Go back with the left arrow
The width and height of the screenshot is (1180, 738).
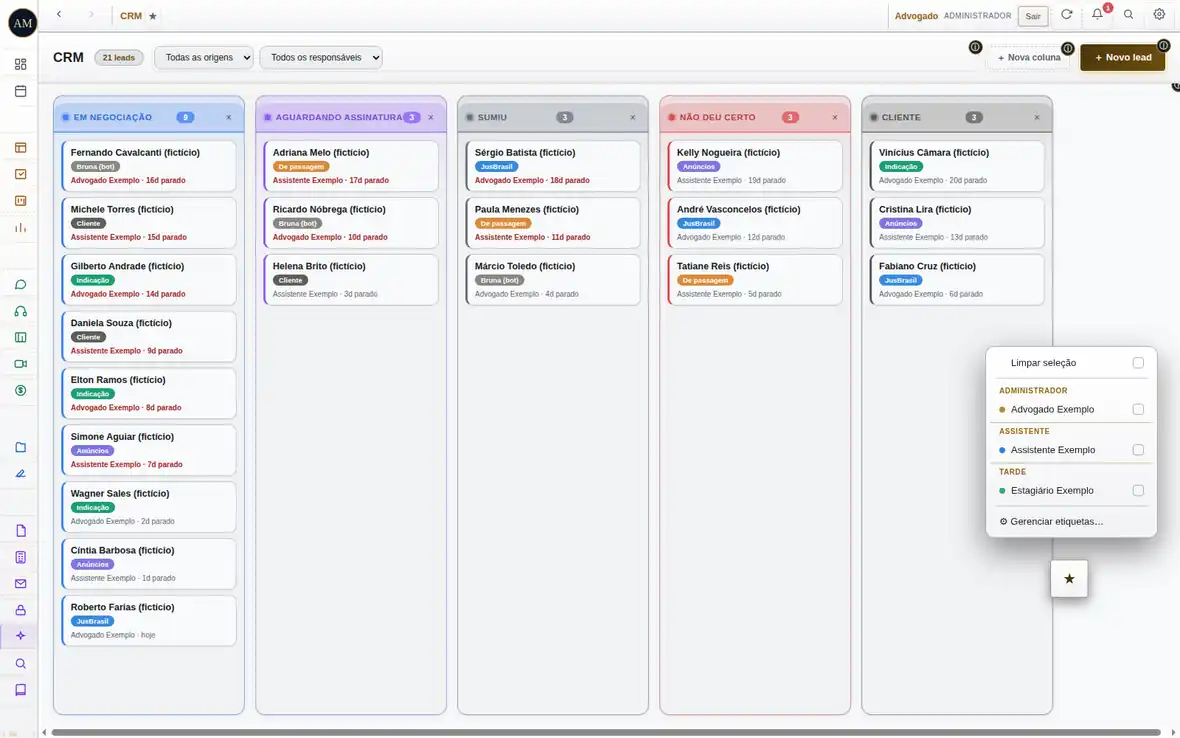pyautogui.click(x=59, y=14)
